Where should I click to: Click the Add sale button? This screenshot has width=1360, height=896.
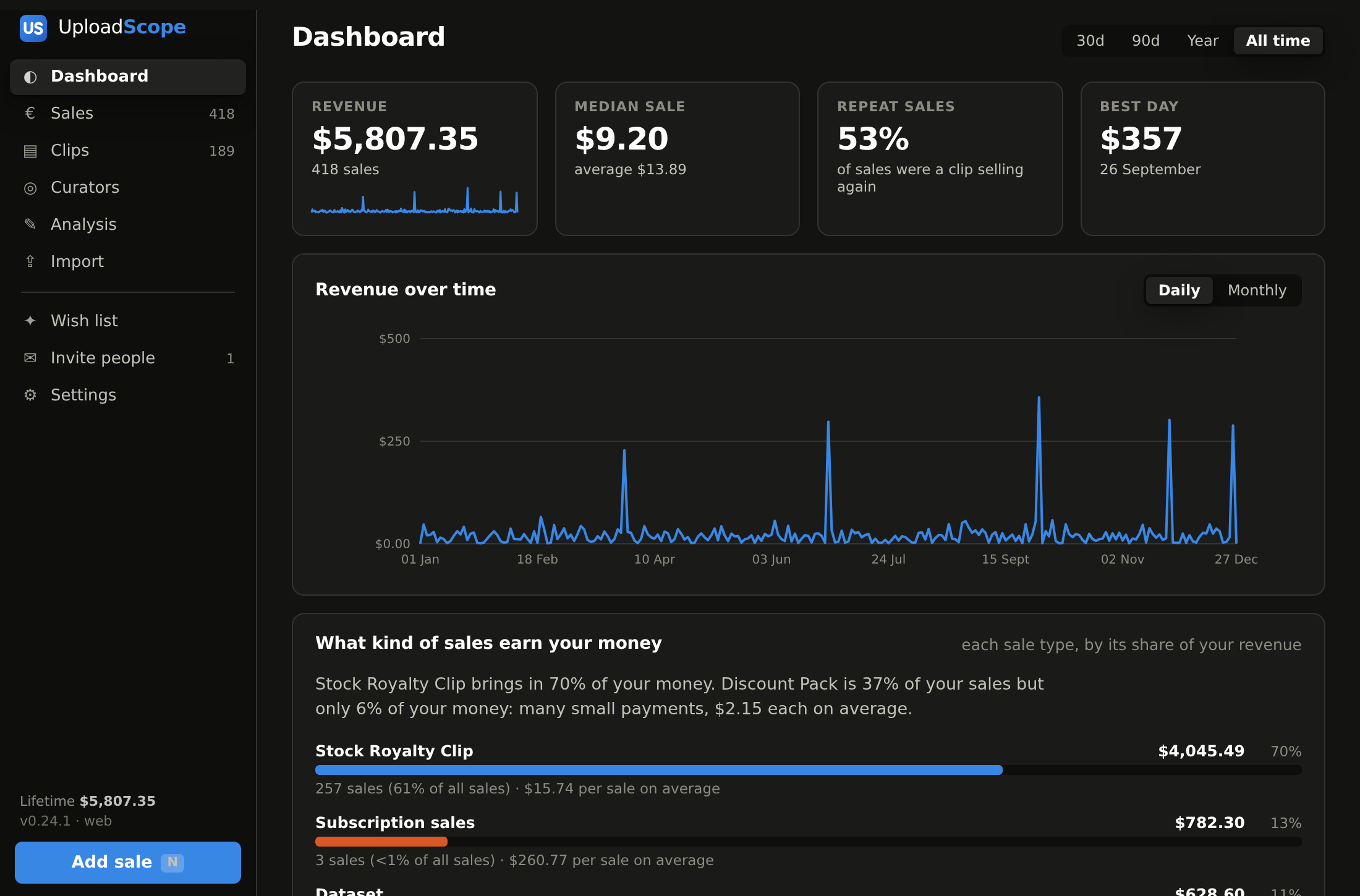click(128, 862)
